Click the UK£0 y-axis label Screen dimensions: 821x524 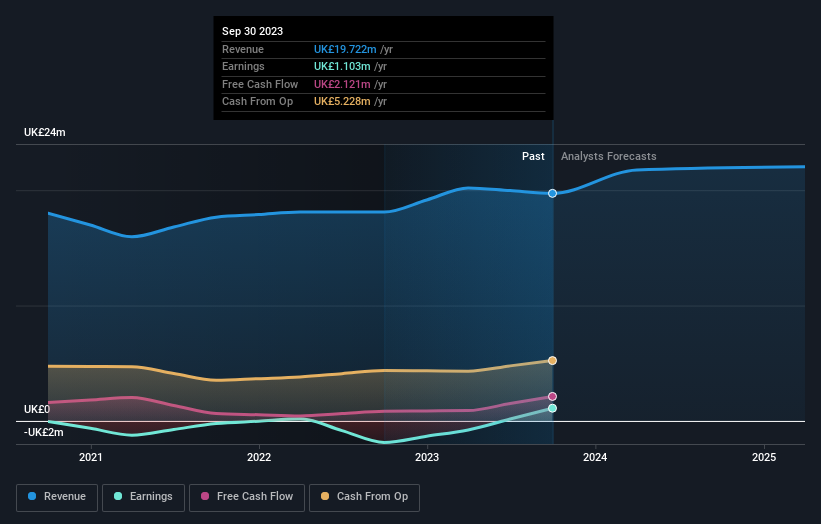pos(37,409)
